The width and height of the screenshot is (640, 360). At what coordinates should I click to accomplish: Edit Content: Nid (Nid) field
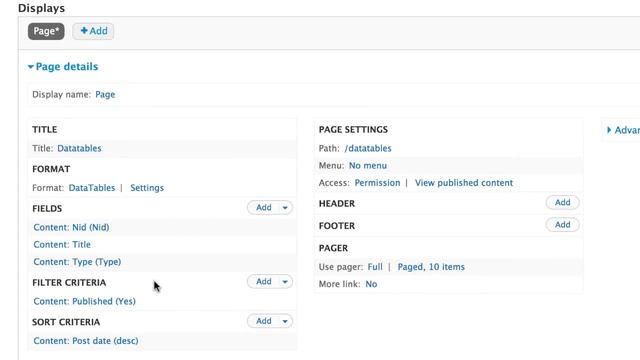coord(71,227)
